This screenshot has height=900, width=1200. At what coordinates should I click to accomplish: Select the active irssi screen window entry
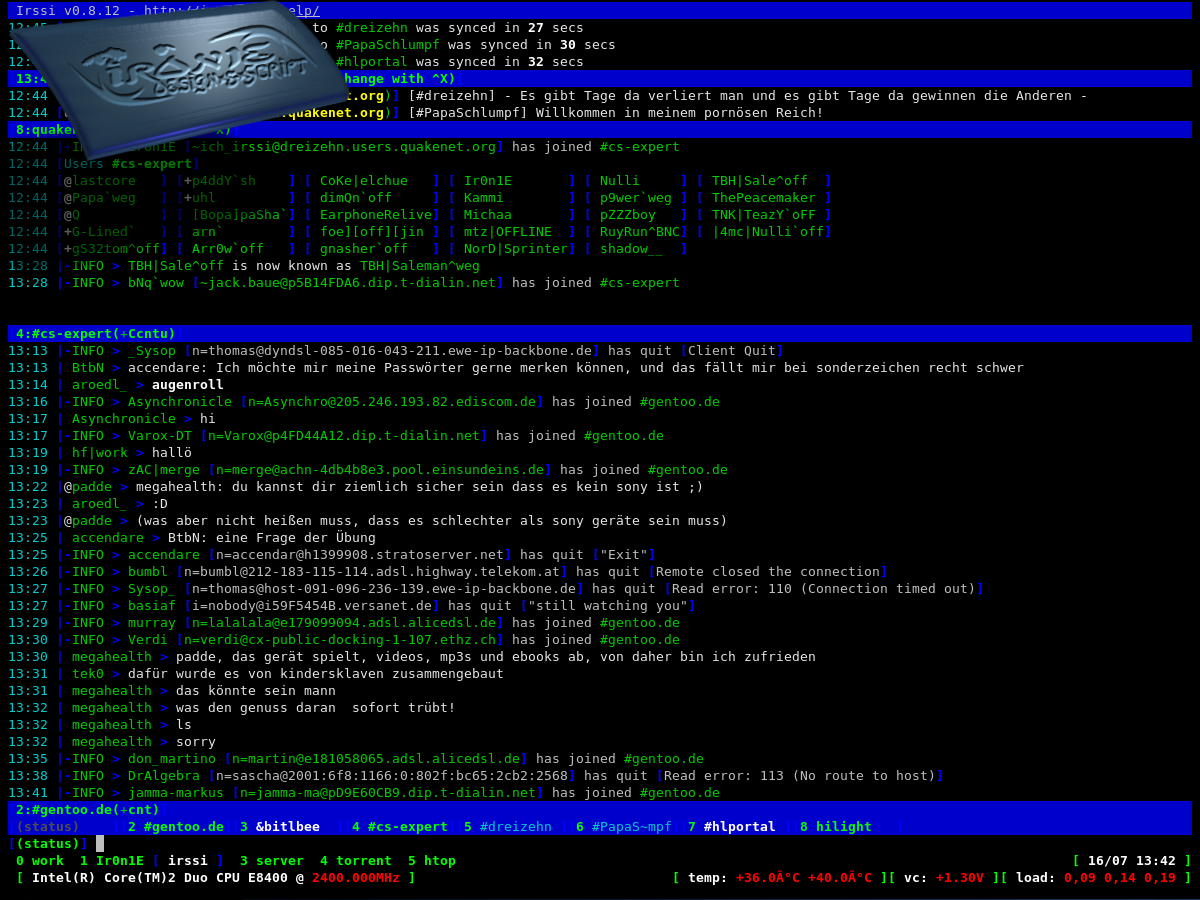pyautogui.click(x=188, y=861)
